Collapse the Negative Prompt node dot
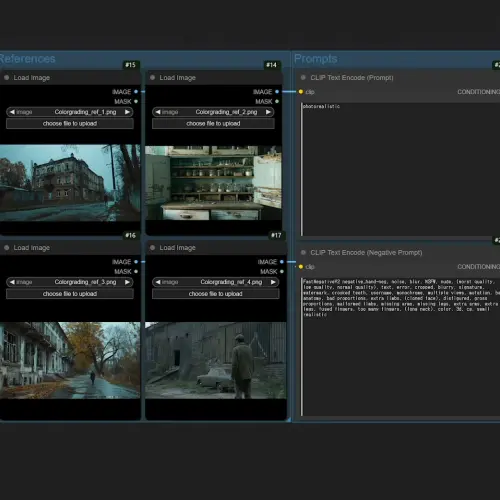Screen dimensions: 500x500 (303, 253)
